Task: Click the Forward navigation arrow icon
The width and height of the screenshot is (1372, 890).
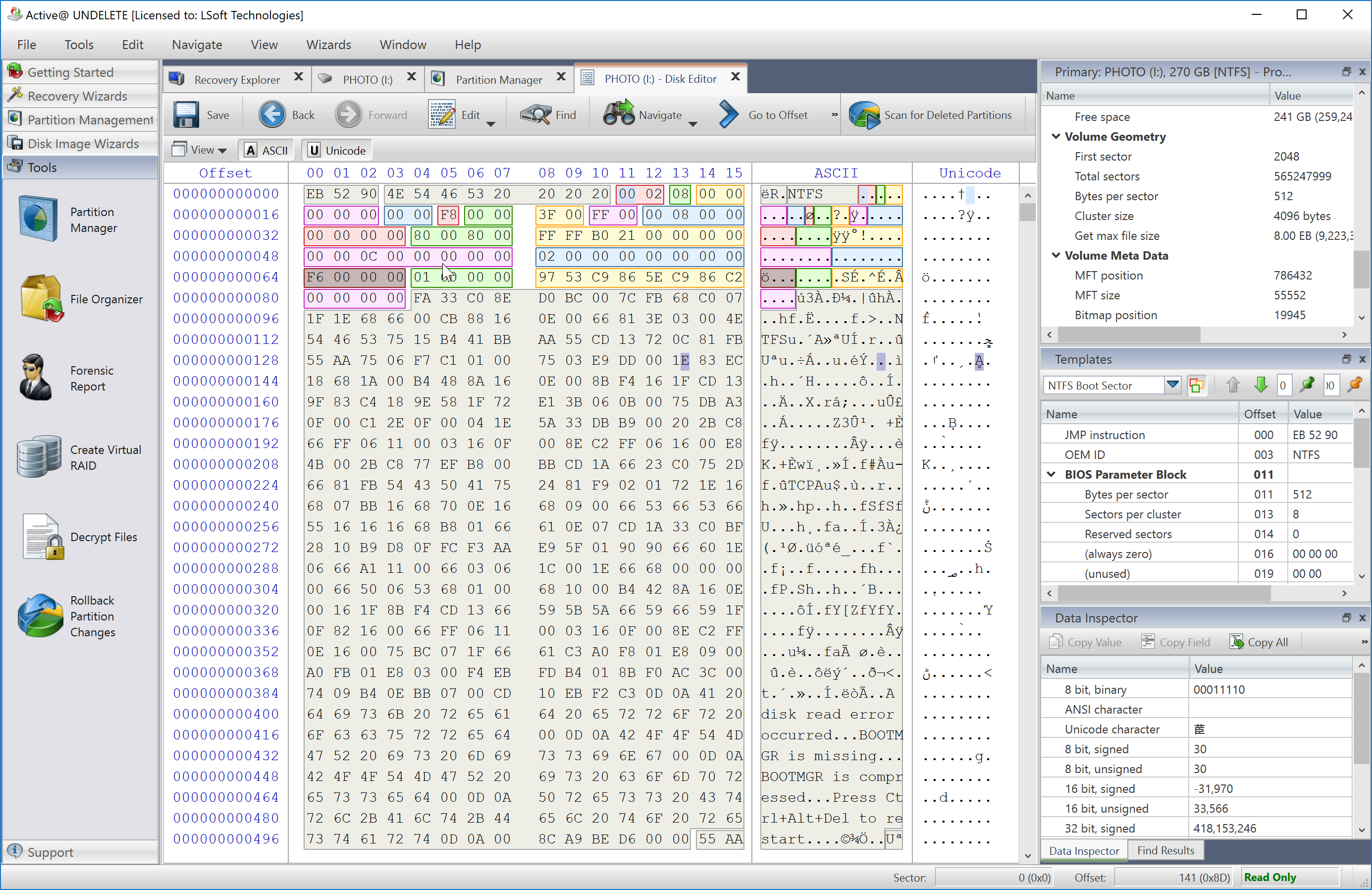Action: click(x=348, y=113)
